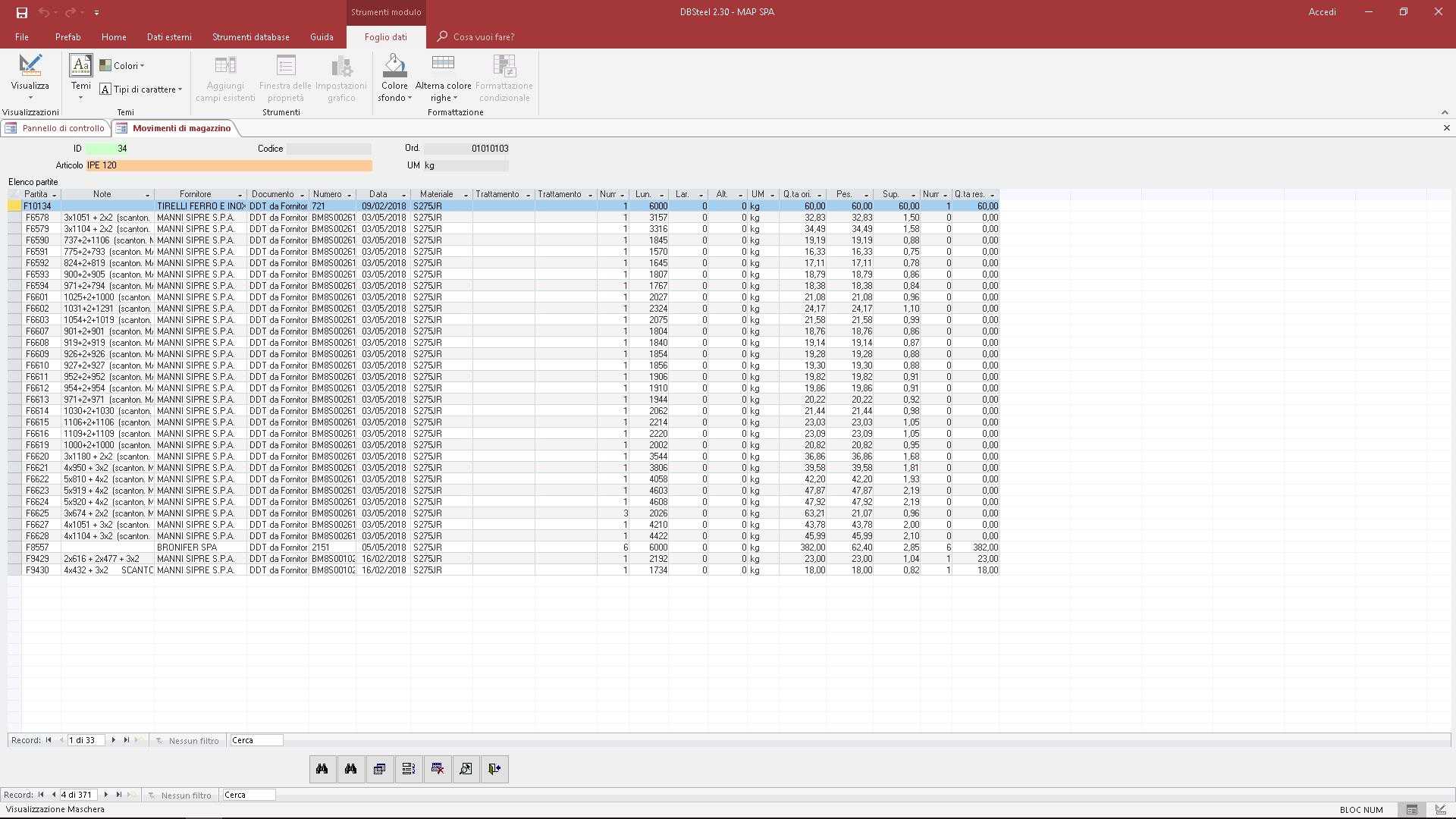The height and width of the screenshot is (819, 1456).
Task: Click the TIRELLI FERRO E INOX cell
Action: 201,206
